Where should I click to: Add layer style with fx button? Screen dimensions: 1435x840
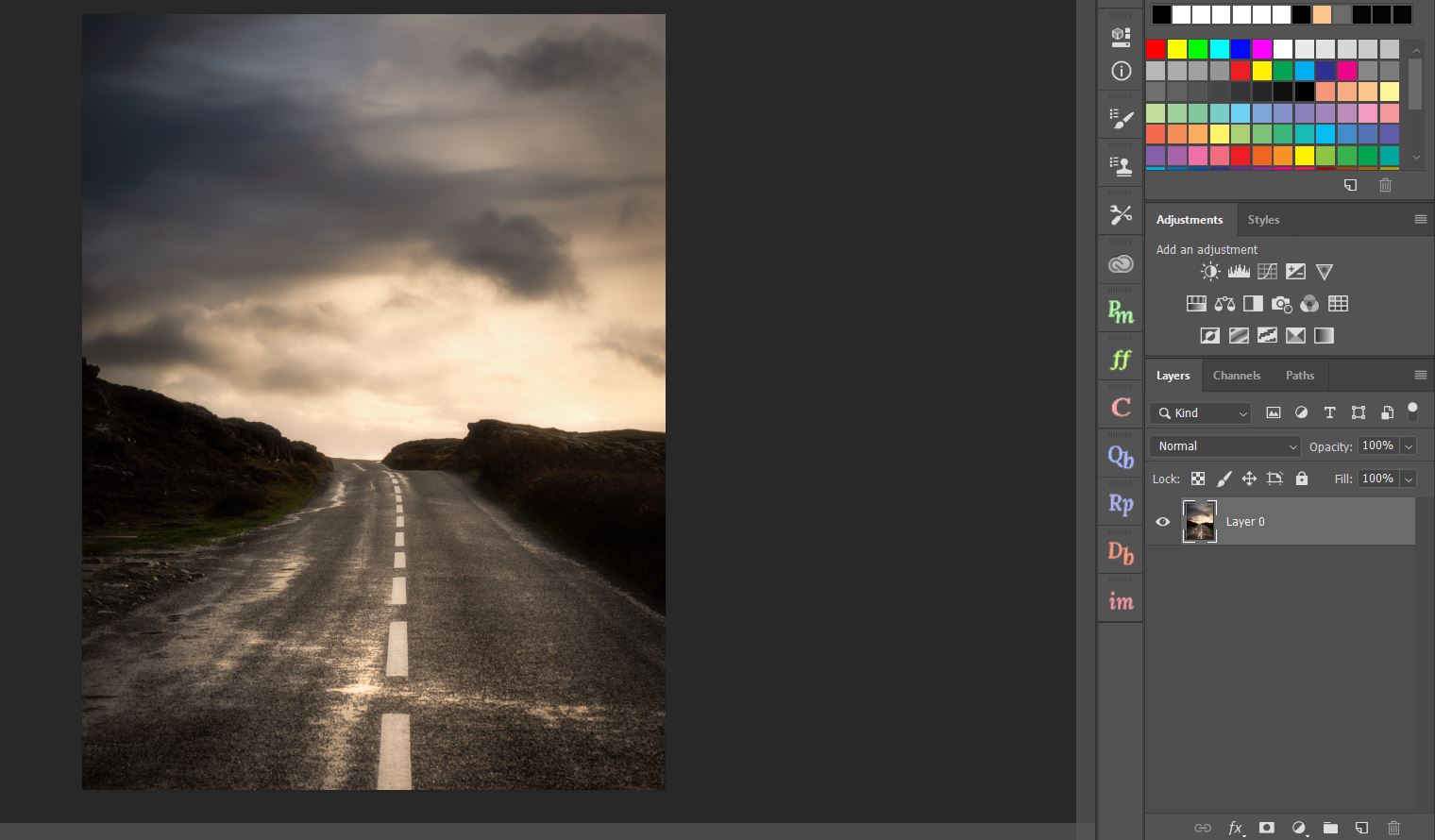[1235, 828]
